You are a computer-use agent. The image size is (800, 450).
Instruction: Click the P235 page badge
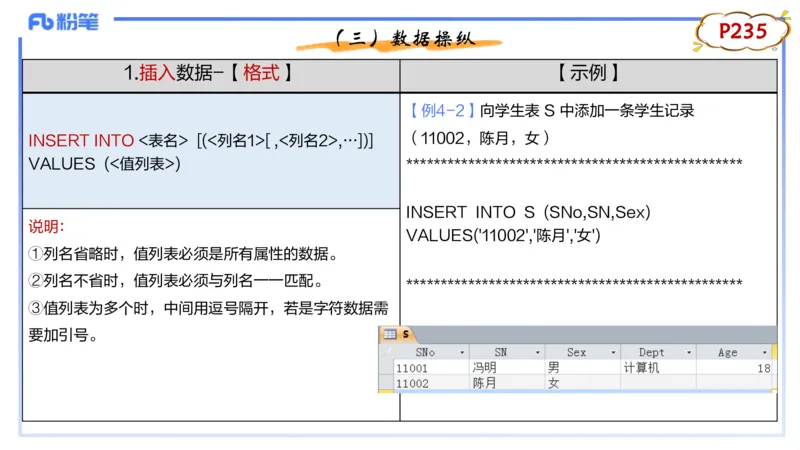742,31
